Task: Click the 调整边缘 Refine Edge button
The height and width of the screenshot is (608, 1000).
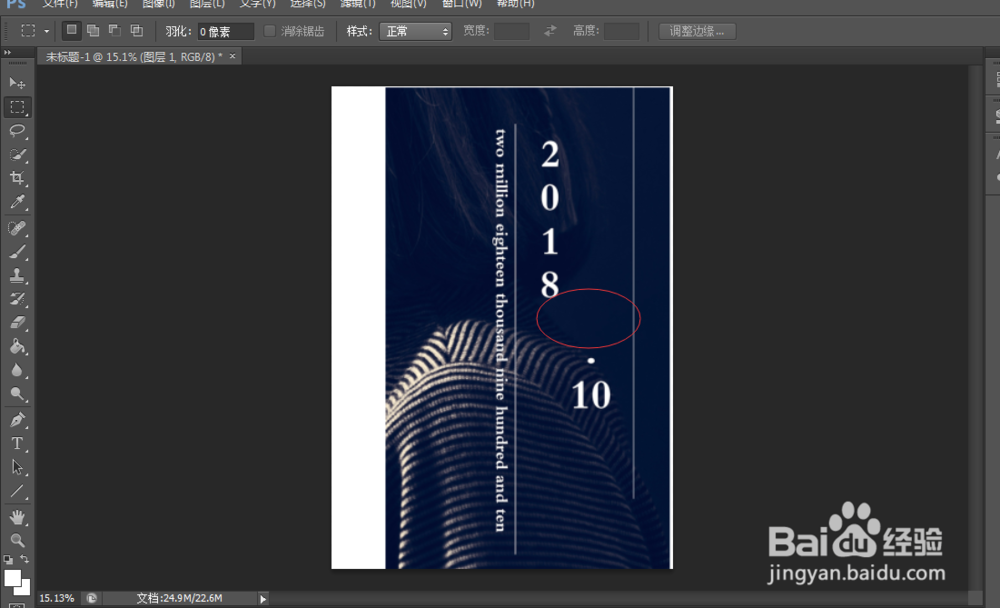Action: [696, 30]
